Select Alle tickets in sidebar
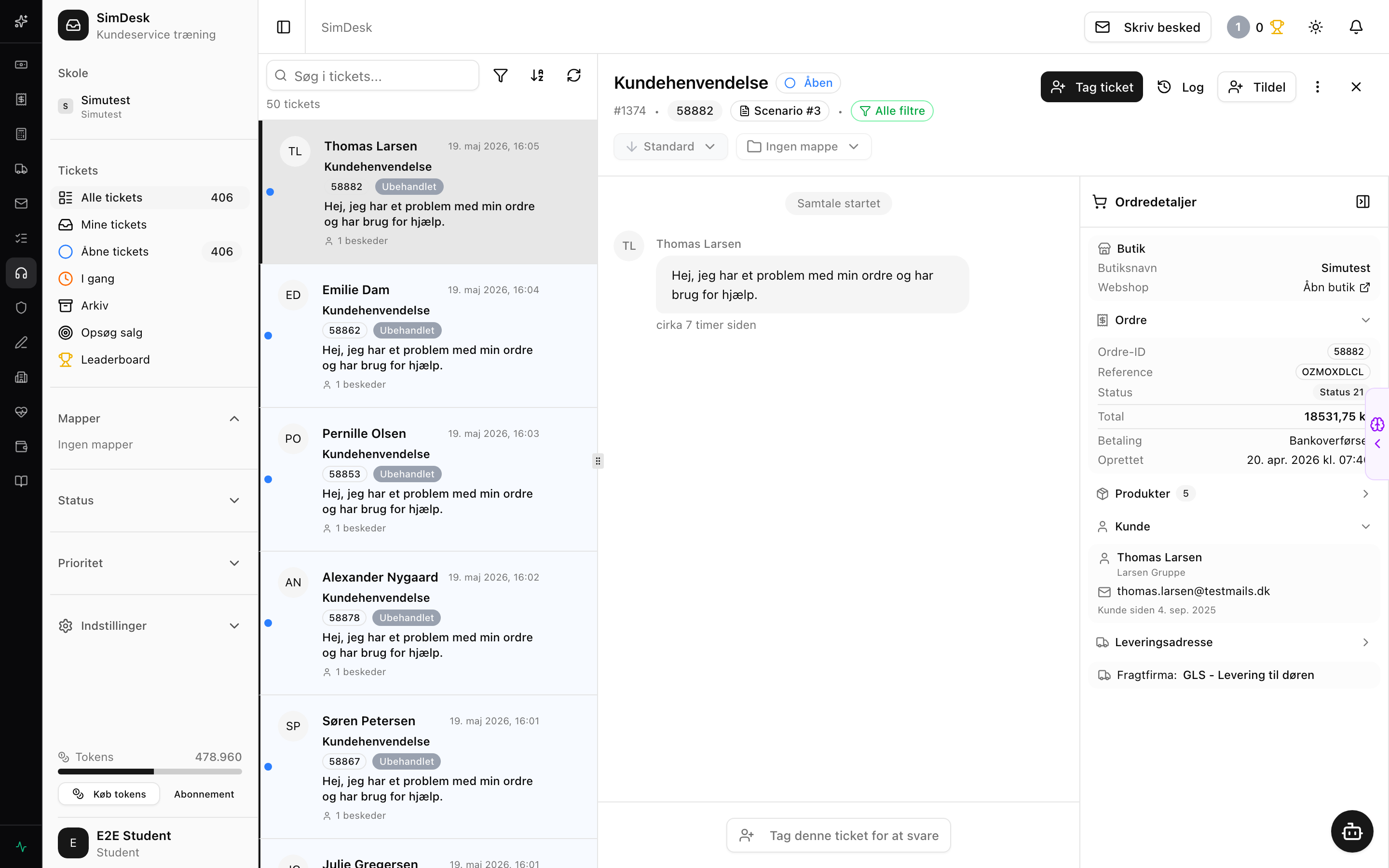Viewport: 1389px width, 868px height. point(150,198)
